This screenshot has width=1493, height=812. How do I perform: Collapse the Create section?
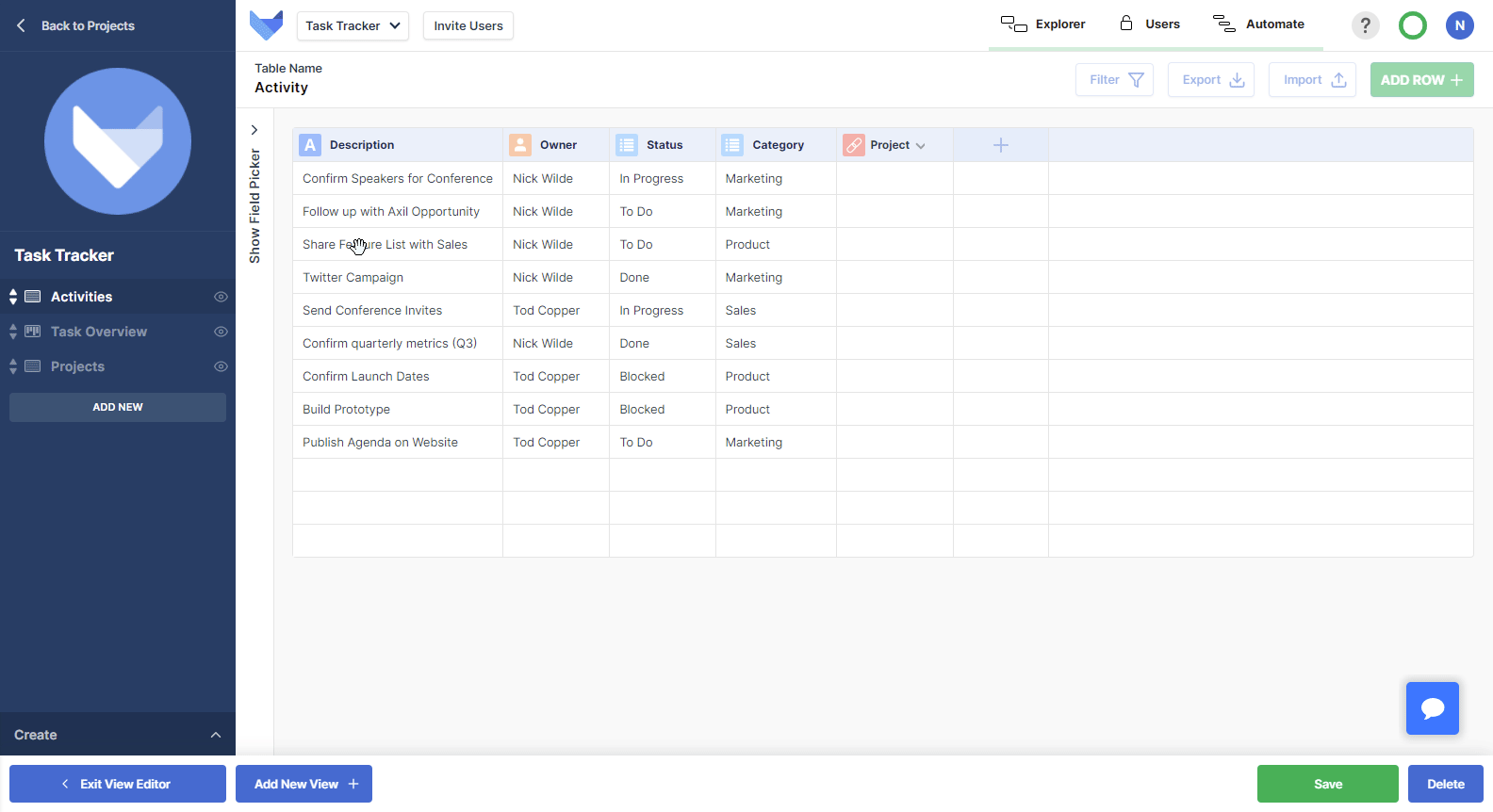(216, 735)
